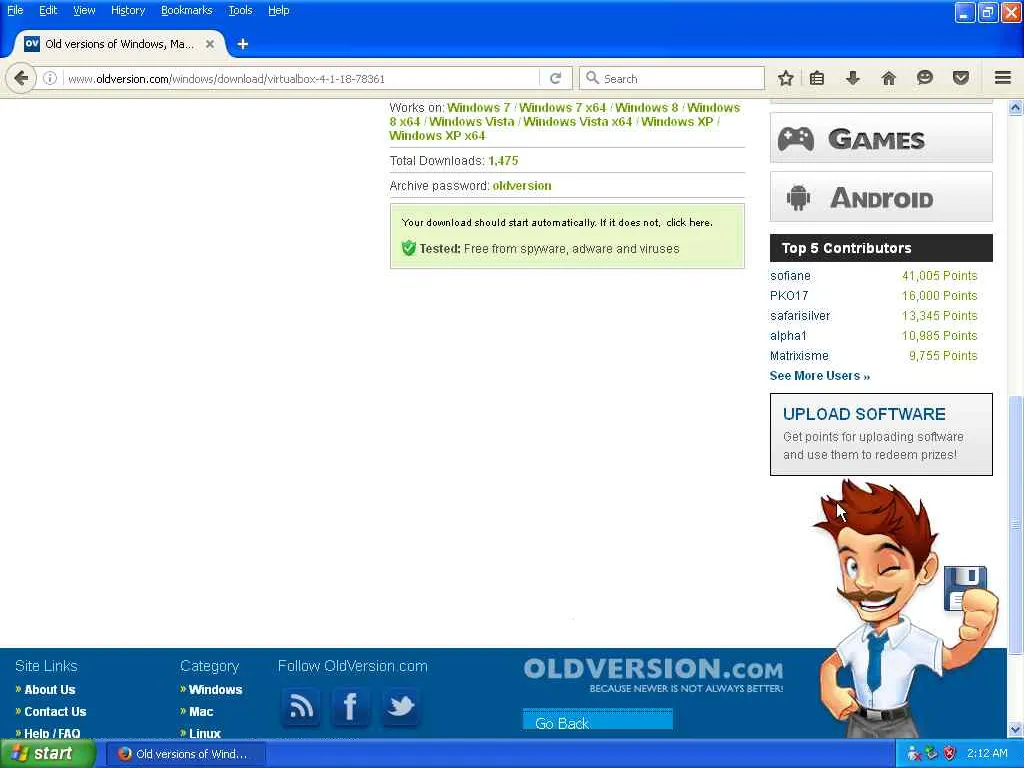
Task: Go to the Home page icon
Action: pos(888,78)
